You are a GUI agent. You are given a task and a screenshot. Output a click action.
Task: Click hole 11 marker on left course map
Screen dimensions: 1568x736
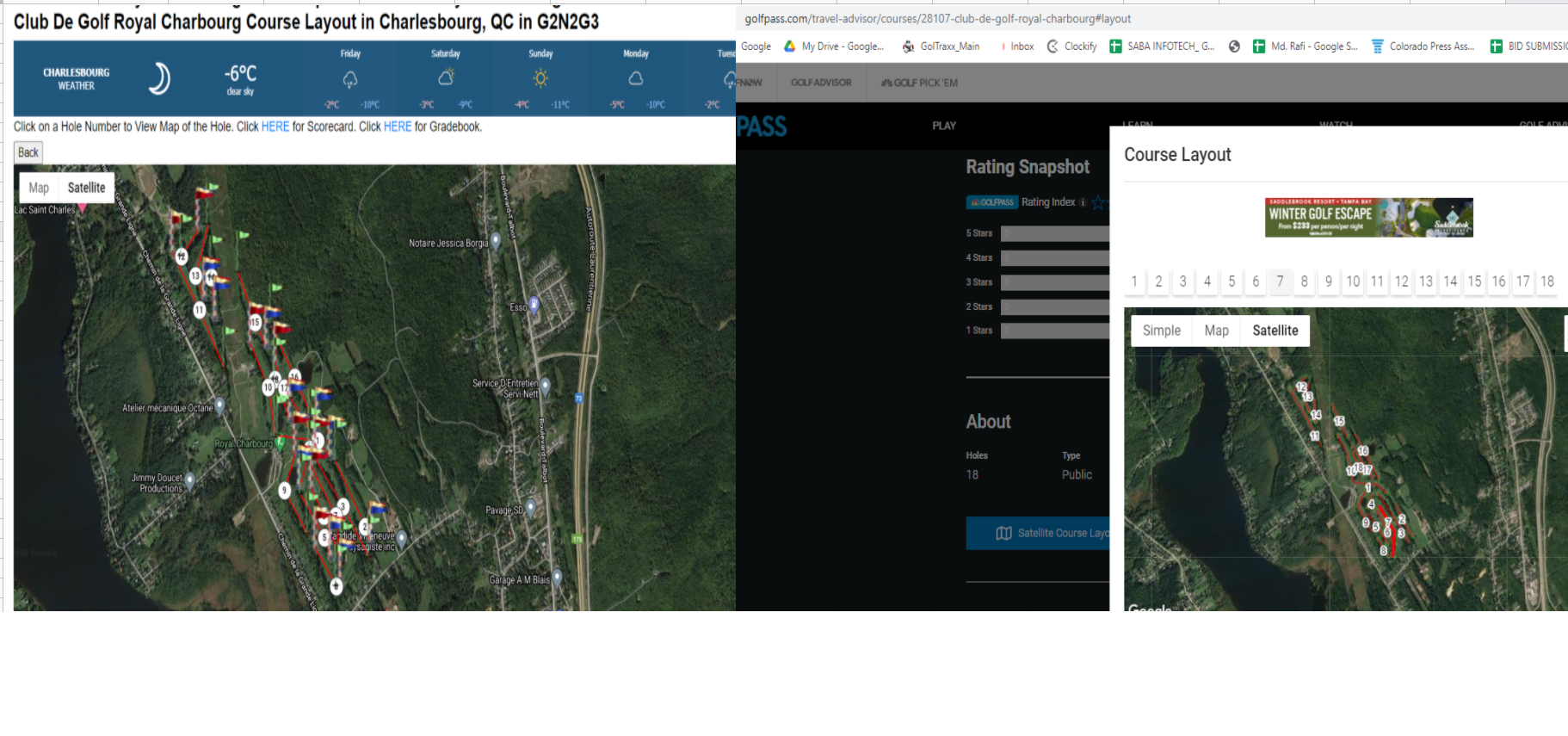click(200, 309)
